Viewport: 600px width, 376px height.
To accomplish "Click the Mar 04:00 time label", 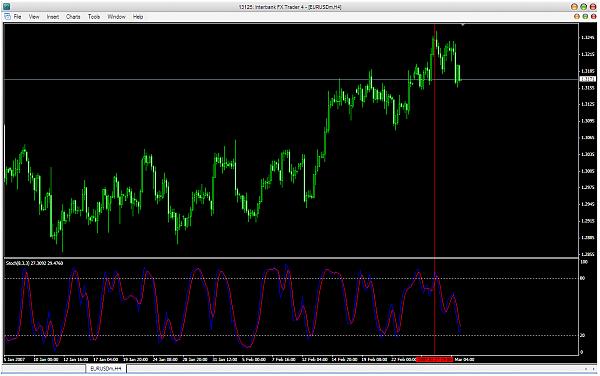I will (464, 360).
